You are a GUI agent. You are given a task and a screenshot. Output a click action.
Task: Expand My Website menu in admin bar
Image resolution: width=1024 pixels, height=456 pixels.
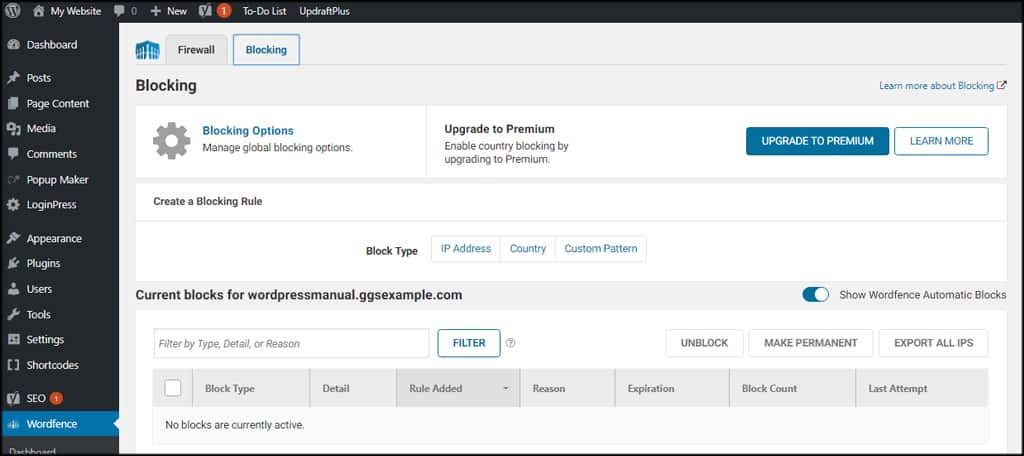pyautogui.click(x=67, y=11)
